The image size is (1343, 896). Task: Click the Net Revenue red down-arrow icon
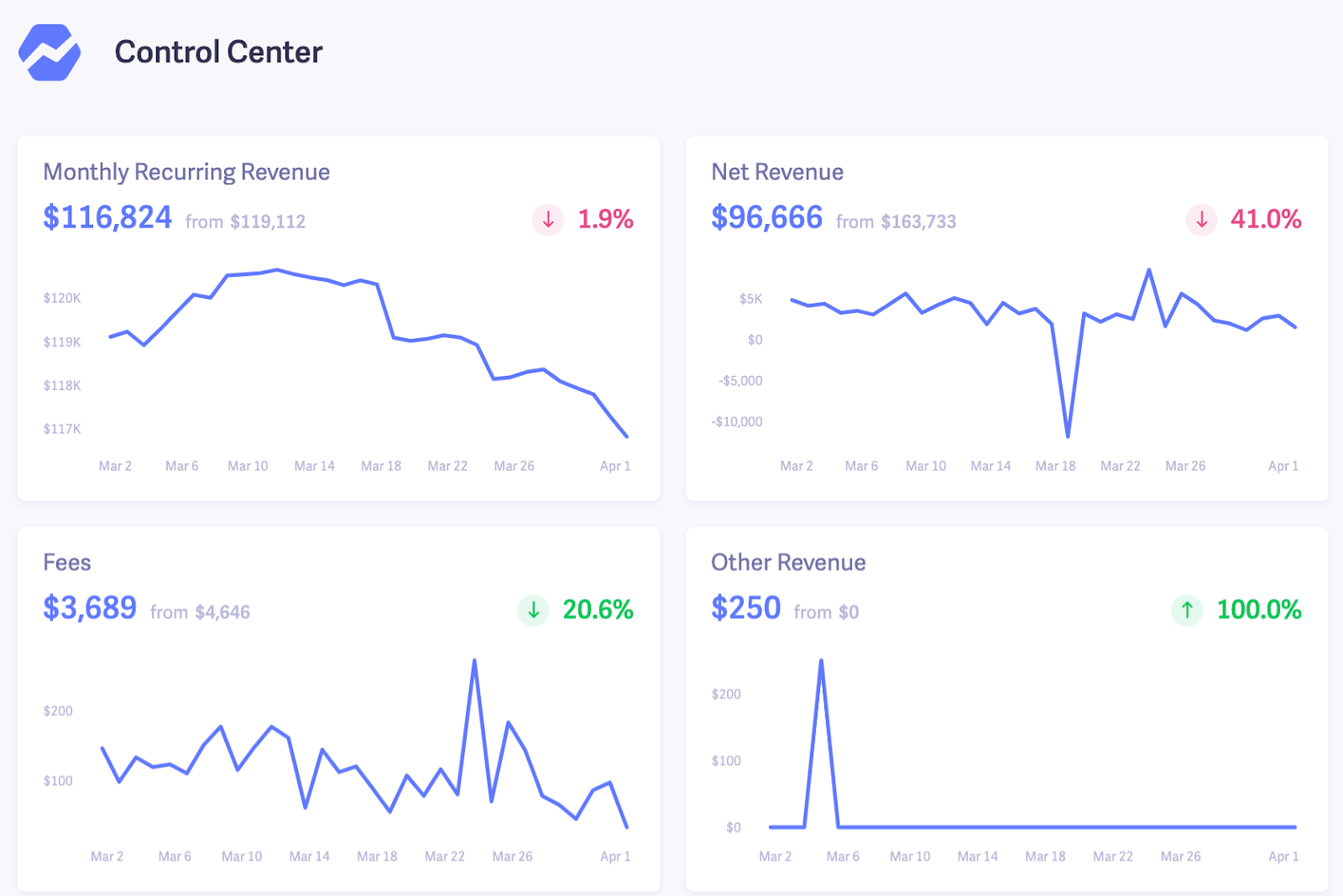[x=1201, y=220]
